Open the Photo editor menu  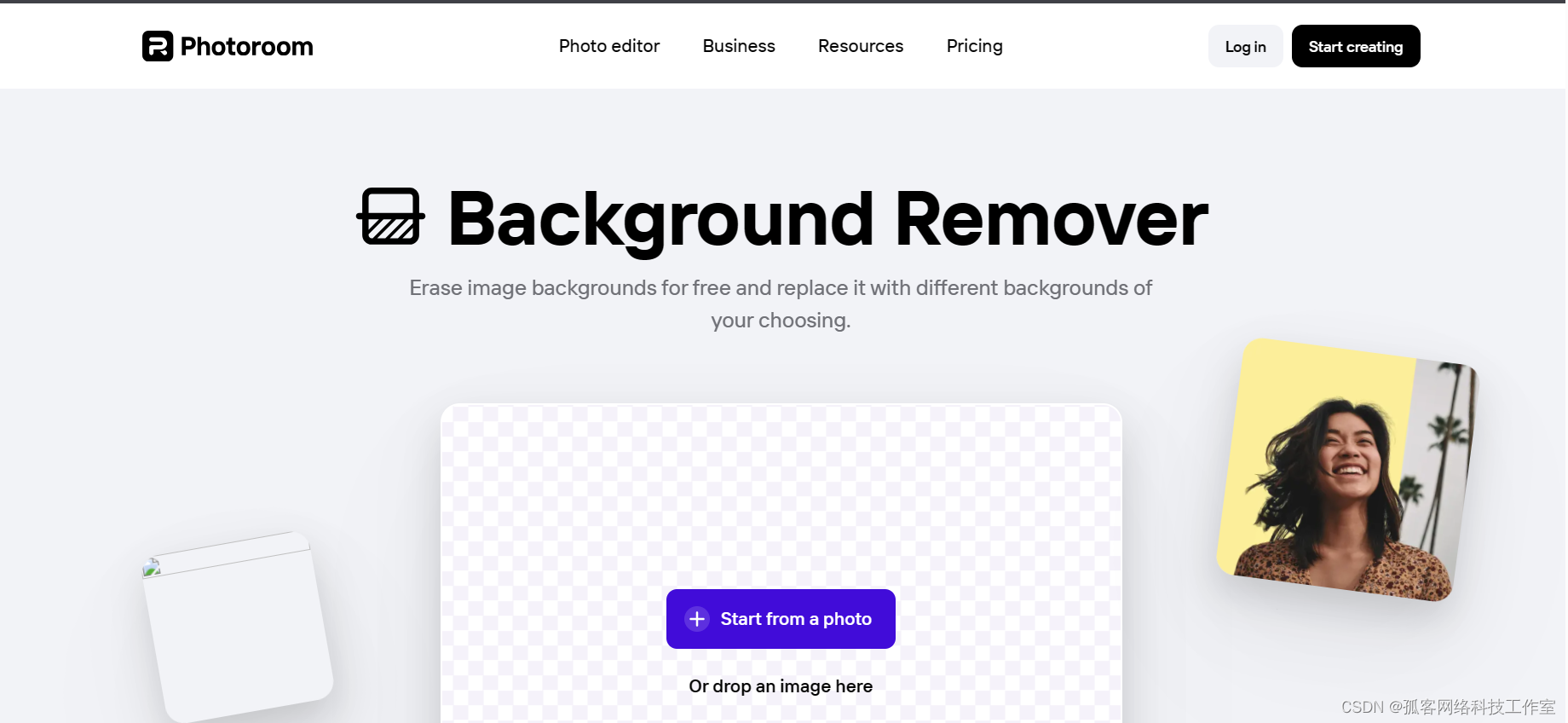tap(609, 46)
